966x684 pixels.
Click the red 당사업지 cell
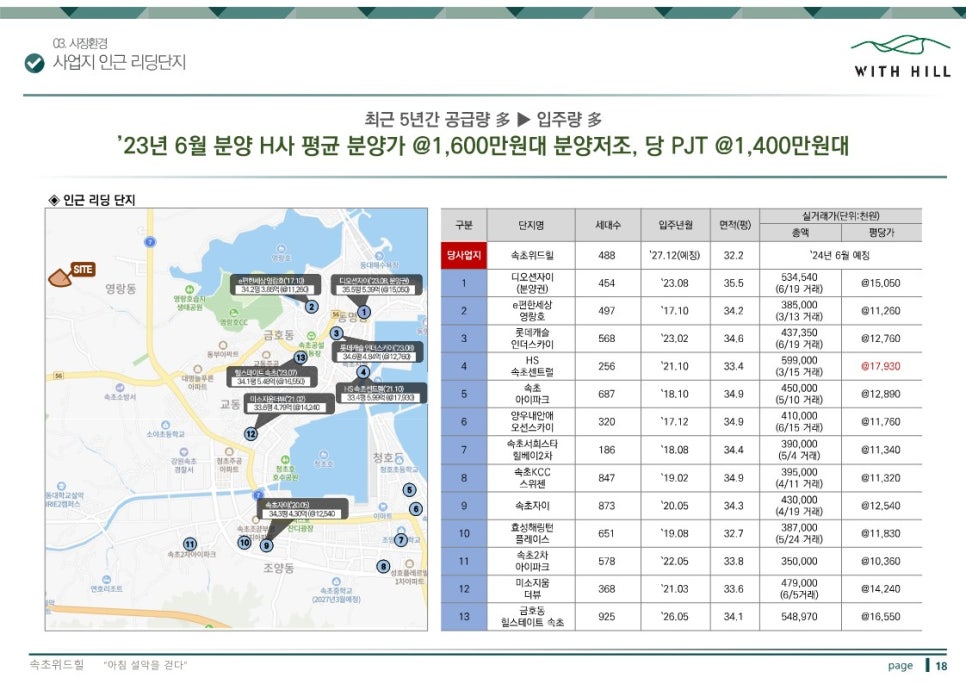464,255
